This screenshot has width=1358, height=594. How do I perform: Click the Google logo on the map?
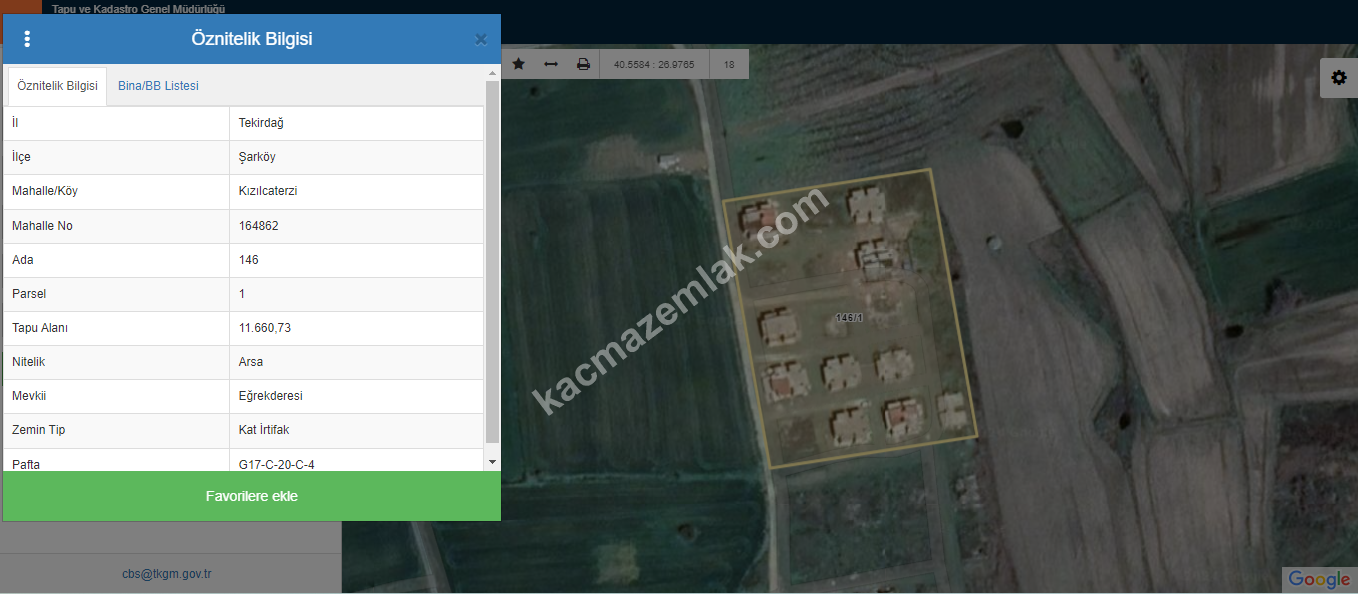point(1318,579)
